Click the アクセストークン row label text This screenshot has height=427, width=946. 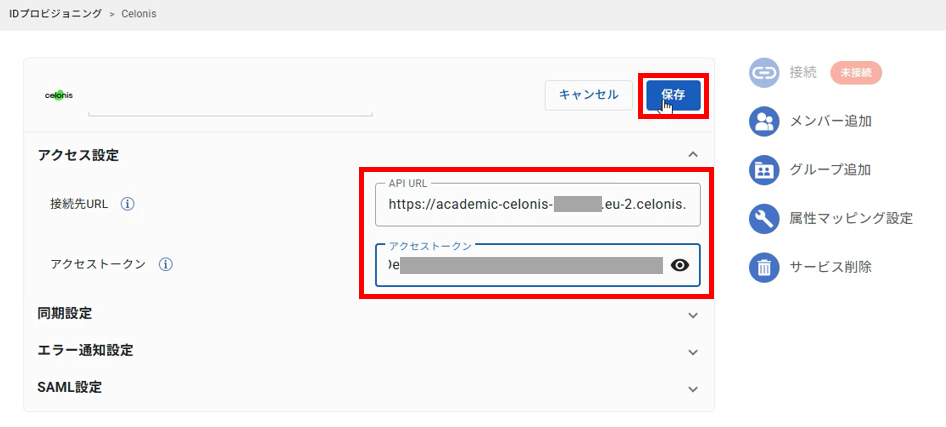point(98,264)
